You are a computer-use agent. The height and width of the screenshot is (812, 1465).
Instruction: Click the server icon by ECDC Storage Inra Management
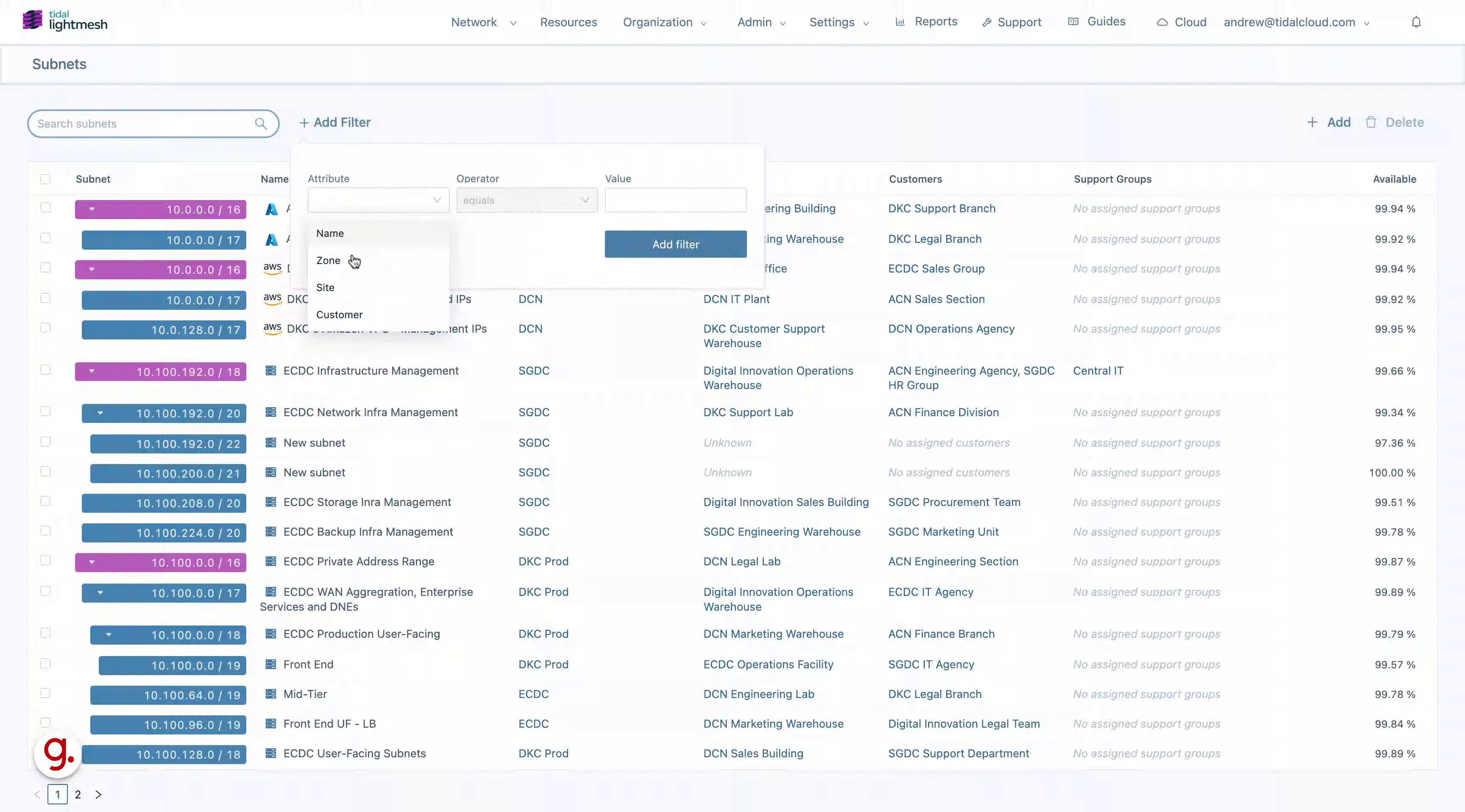(x=271, y=502)
